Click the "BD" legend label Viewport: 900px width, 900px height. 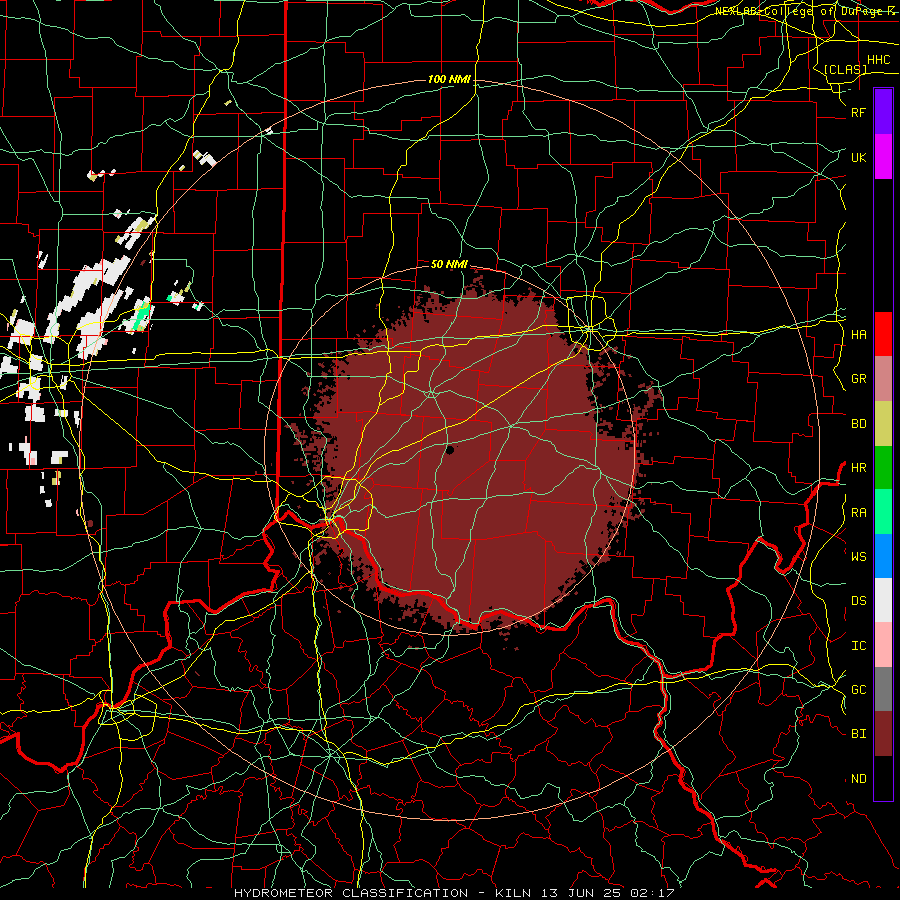click(858, 424)
